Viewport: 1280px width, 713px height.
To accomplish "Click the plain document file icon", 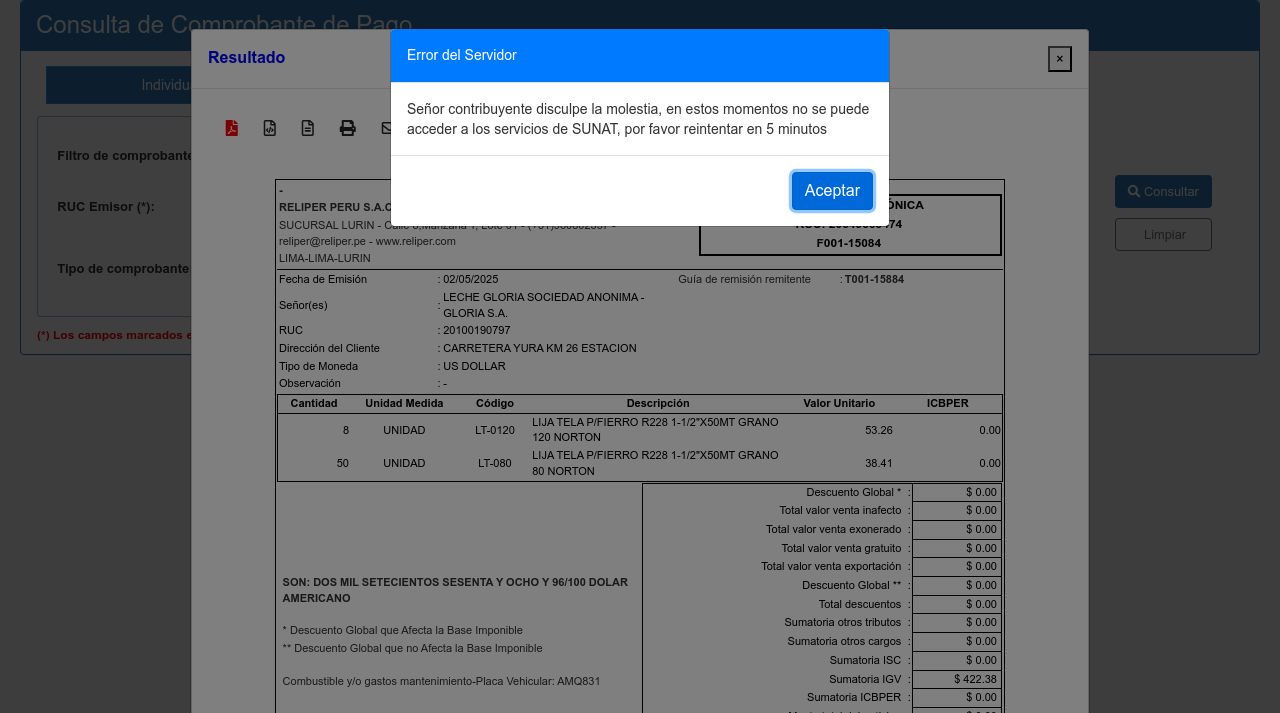I will [308, 128].
